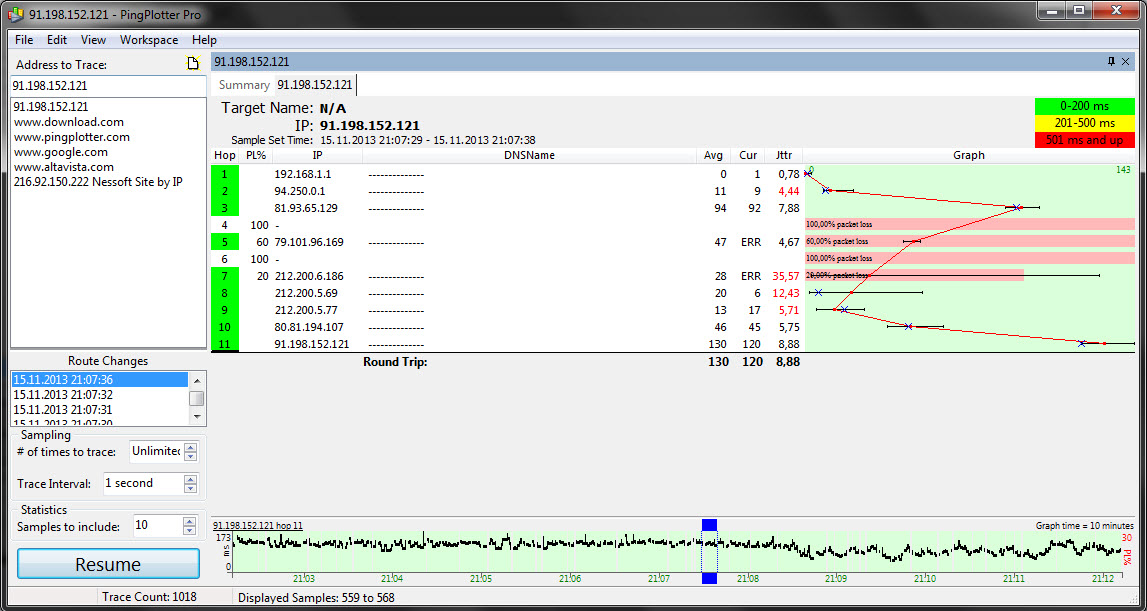This screenshot has height=611, width=1147.
Task: Open the Workspace menu
Action: tap(149, 40)
